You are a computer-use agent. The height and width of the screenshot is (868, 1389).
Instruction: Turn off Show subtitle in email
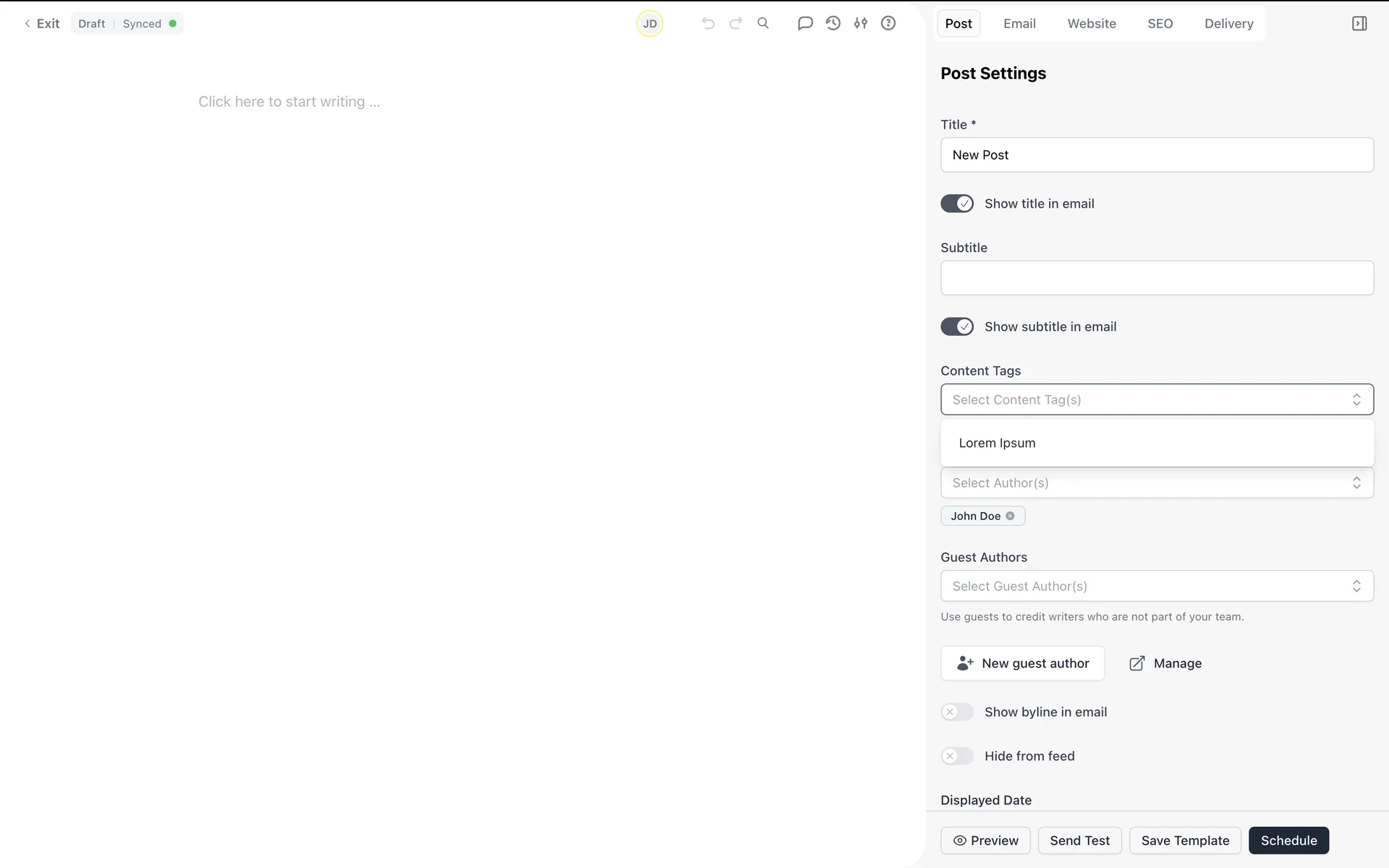[956, 327]
